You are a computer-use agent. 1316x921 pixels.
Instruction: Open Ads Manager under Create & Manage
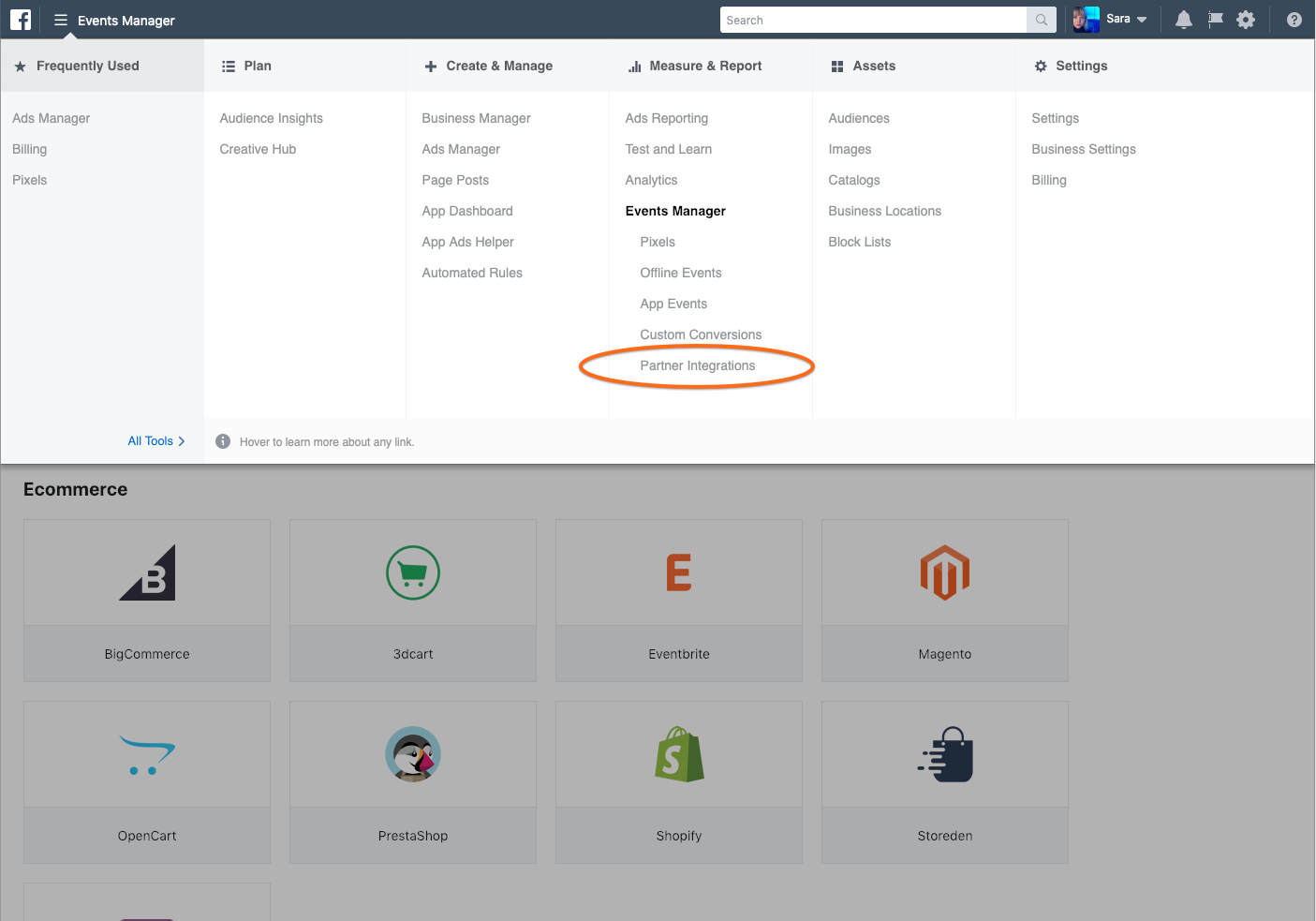[x=462, y=149]
